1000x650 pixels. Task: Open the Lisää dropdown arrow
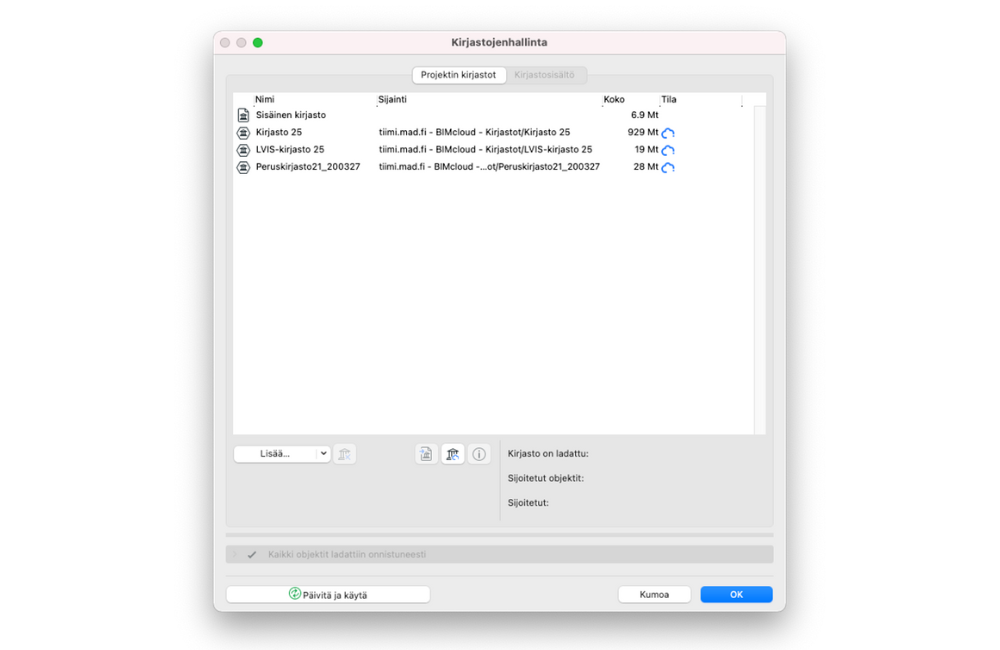(323, 454)
